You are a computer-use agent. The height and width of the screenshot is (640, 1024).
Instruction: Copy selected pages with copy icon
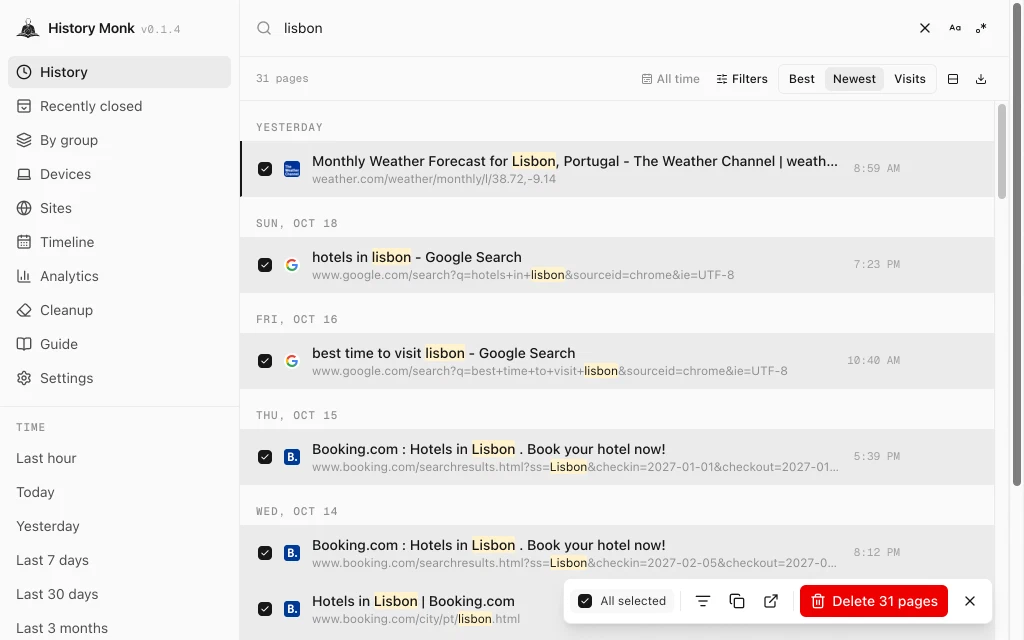tap(737, 601)
